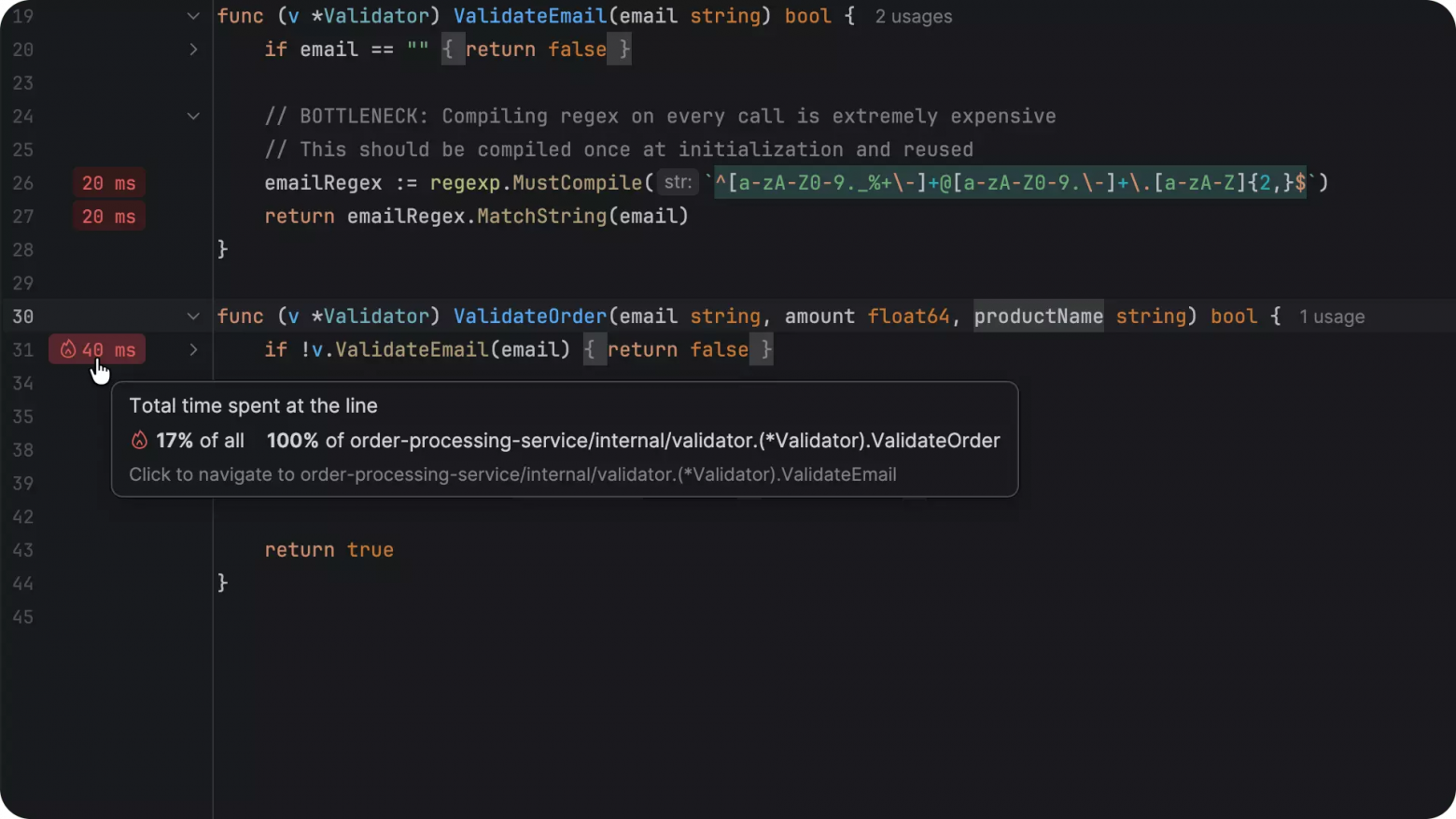Click the highlighted productName parameter
This screenshot has width=1456, height=819.
click(1038, 317)
